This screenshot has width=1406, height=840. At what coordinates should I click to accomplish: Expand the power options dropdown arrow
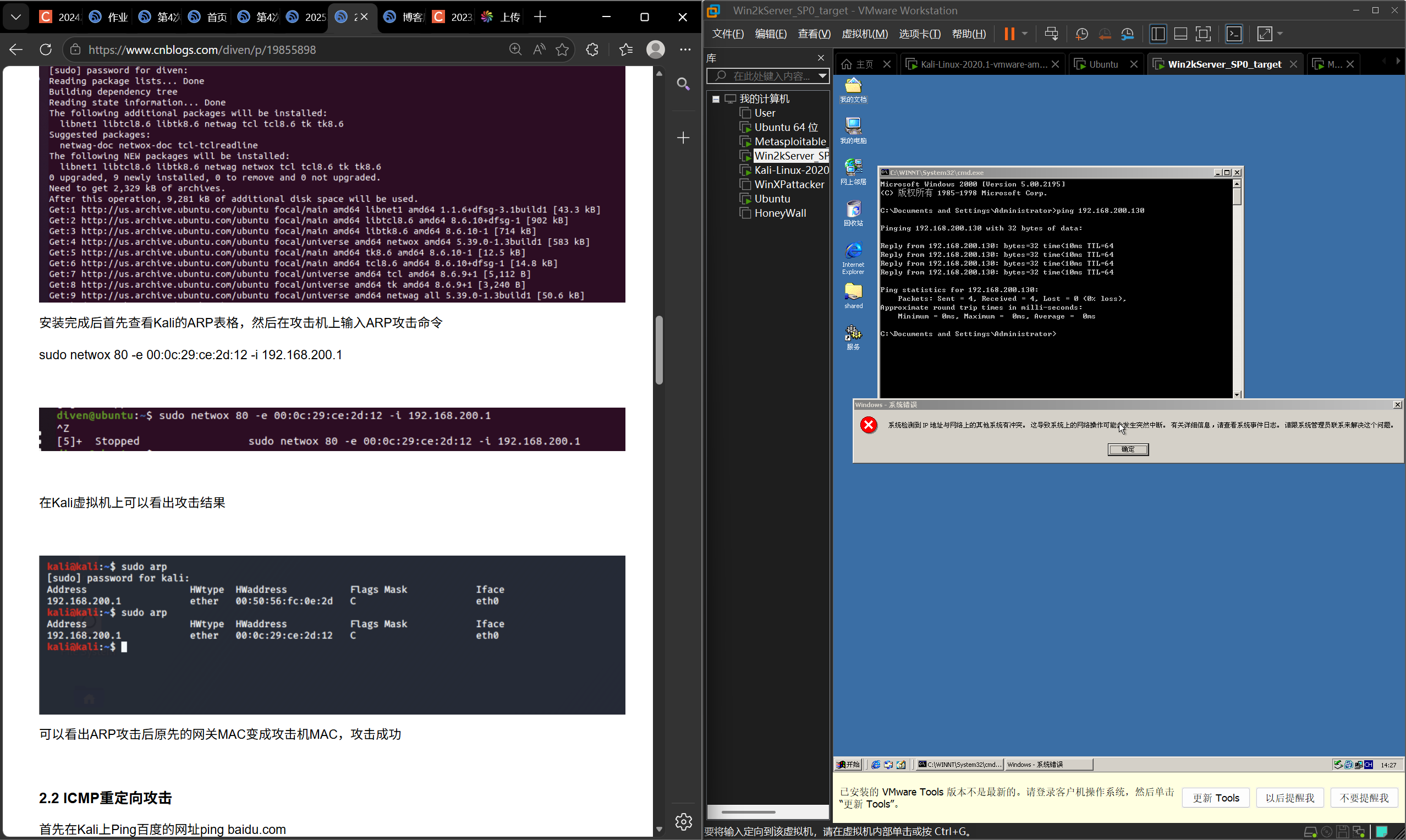(1024, 34)
